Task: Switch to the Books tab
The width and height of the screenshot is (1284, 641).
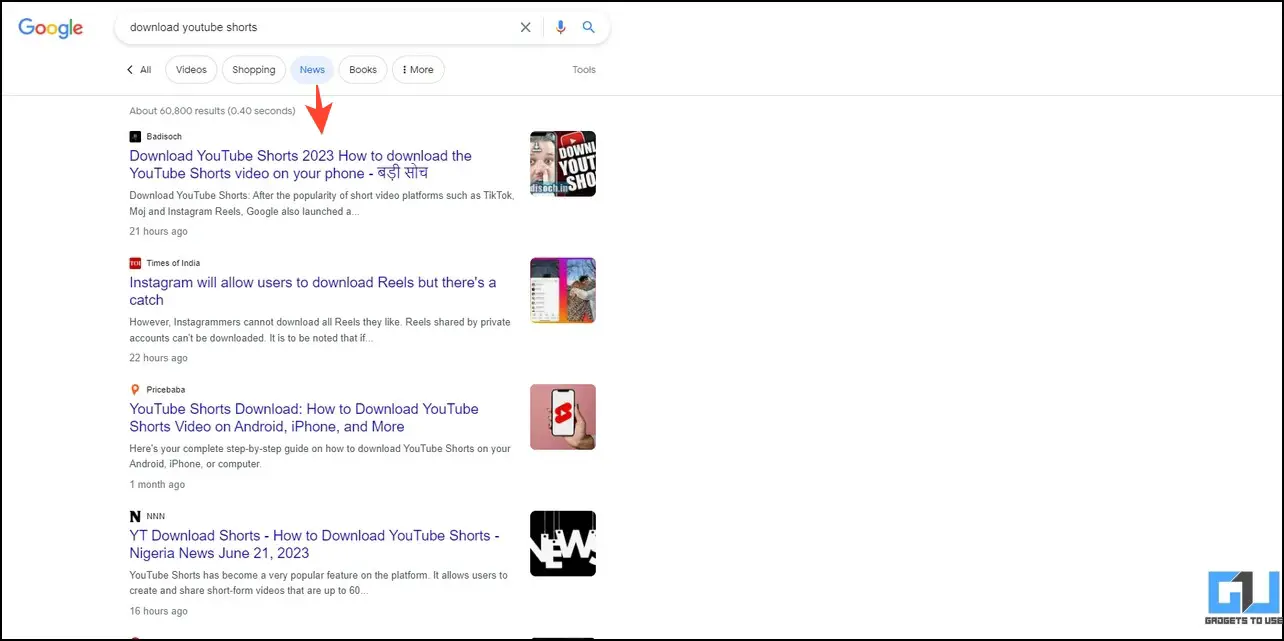Action: coord(363,70)
